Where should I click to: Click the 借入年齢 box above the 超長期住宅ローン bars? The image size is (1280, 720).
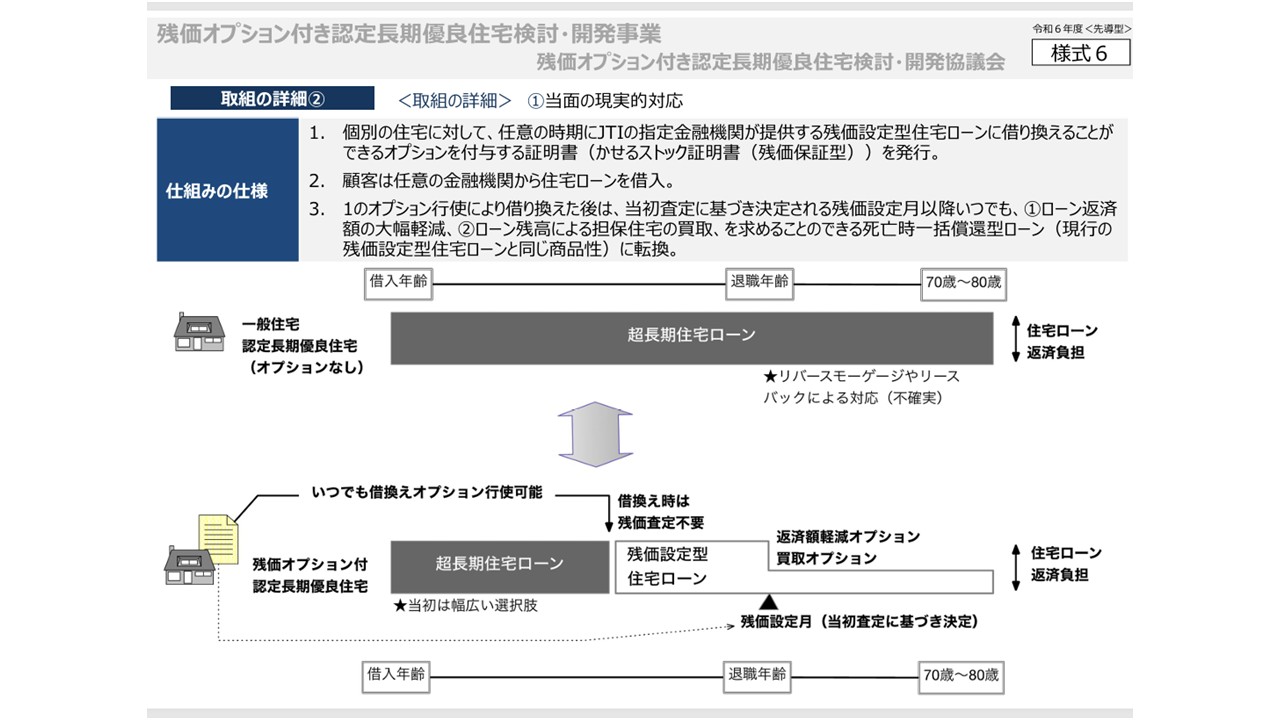pos(398,282)
